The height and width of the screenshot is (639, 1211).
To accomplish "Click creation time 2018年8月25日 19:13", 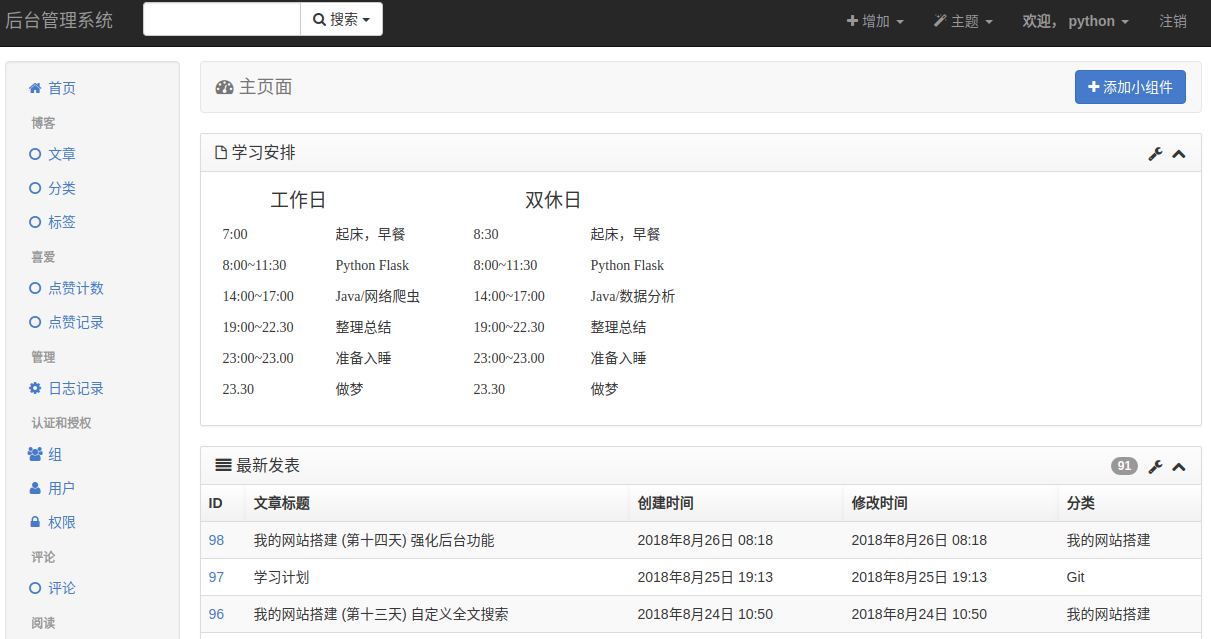I will pyautogui.click(x=705, y=577).
